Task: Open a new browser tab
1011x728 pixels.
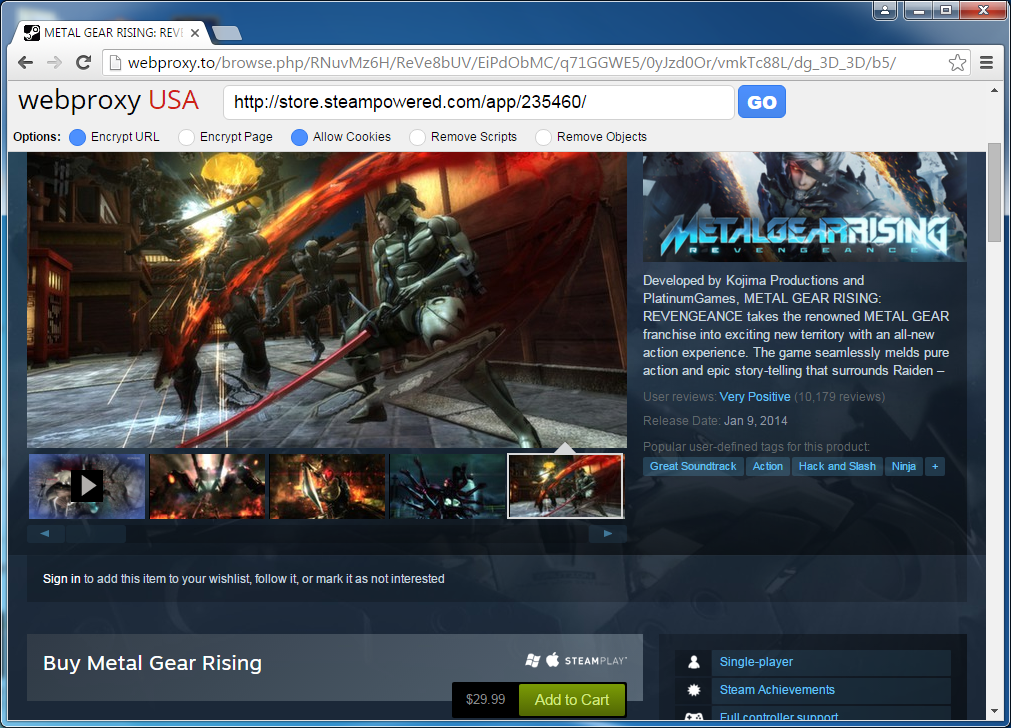Action: [x=227, y=33]
